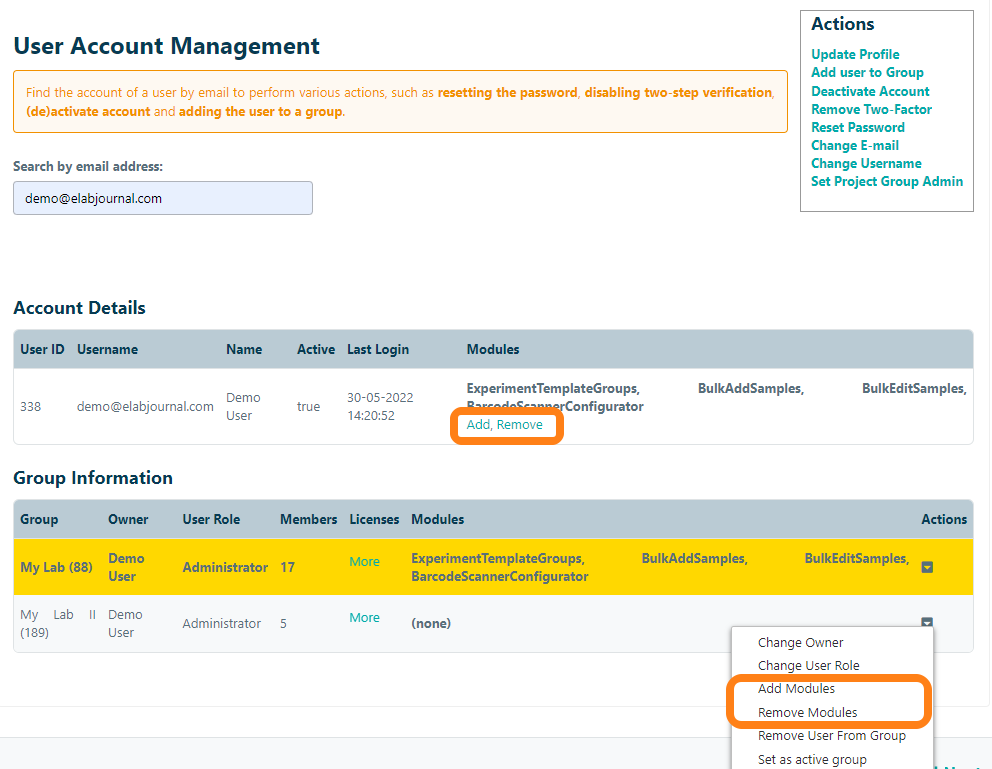Select Add user to Group in Actions
992x769 pixels.
(867, 72)
